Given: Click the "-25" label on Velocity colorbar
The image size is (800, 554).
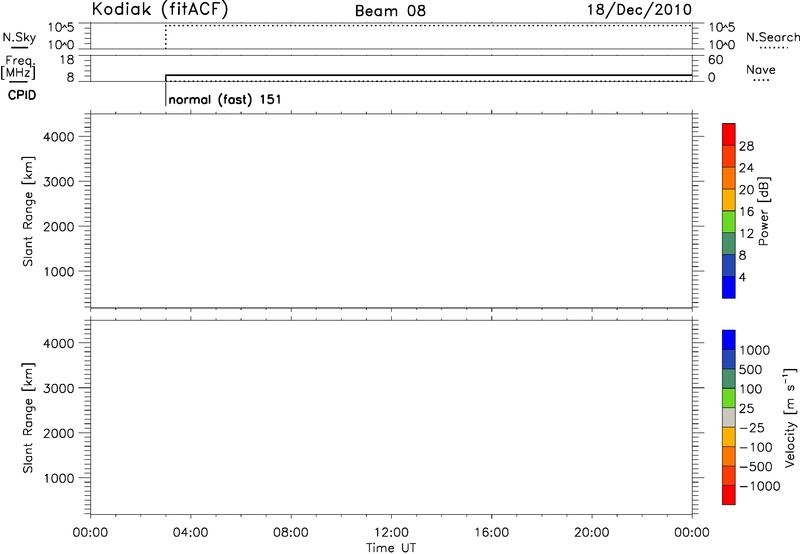Looking at the screenshot, I should tap(751, 428).
